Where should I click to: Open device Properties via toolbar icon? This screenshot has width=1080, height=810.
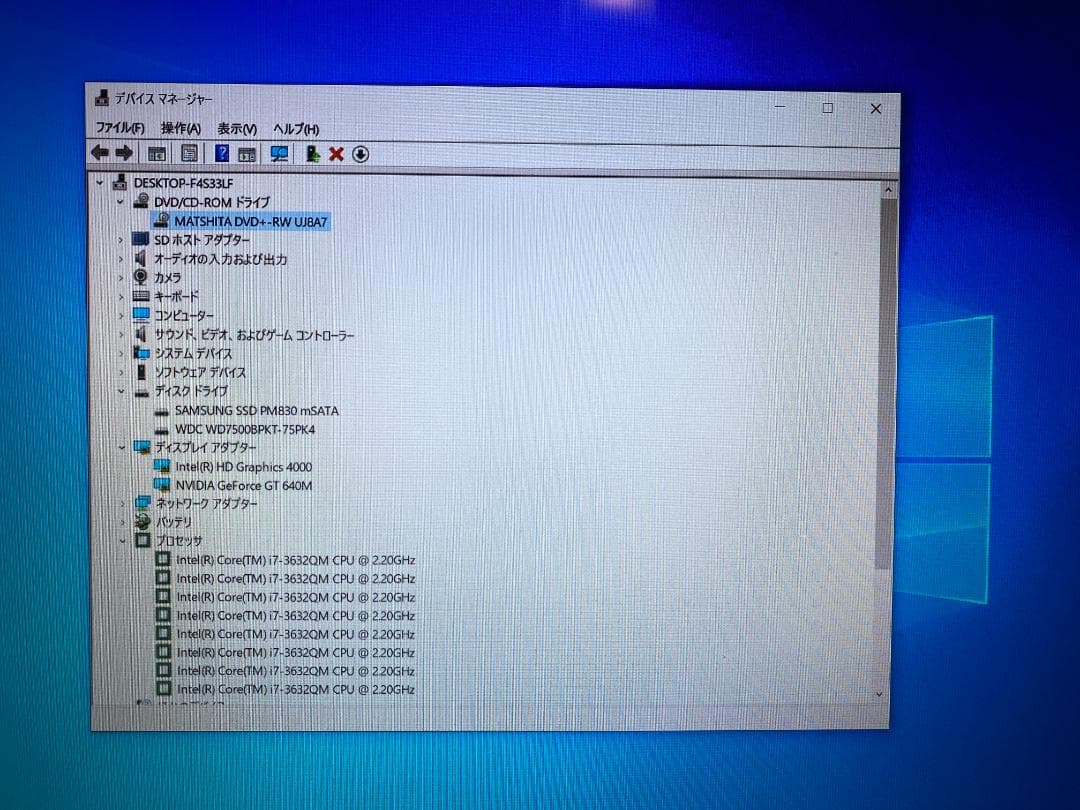[189, 153]
